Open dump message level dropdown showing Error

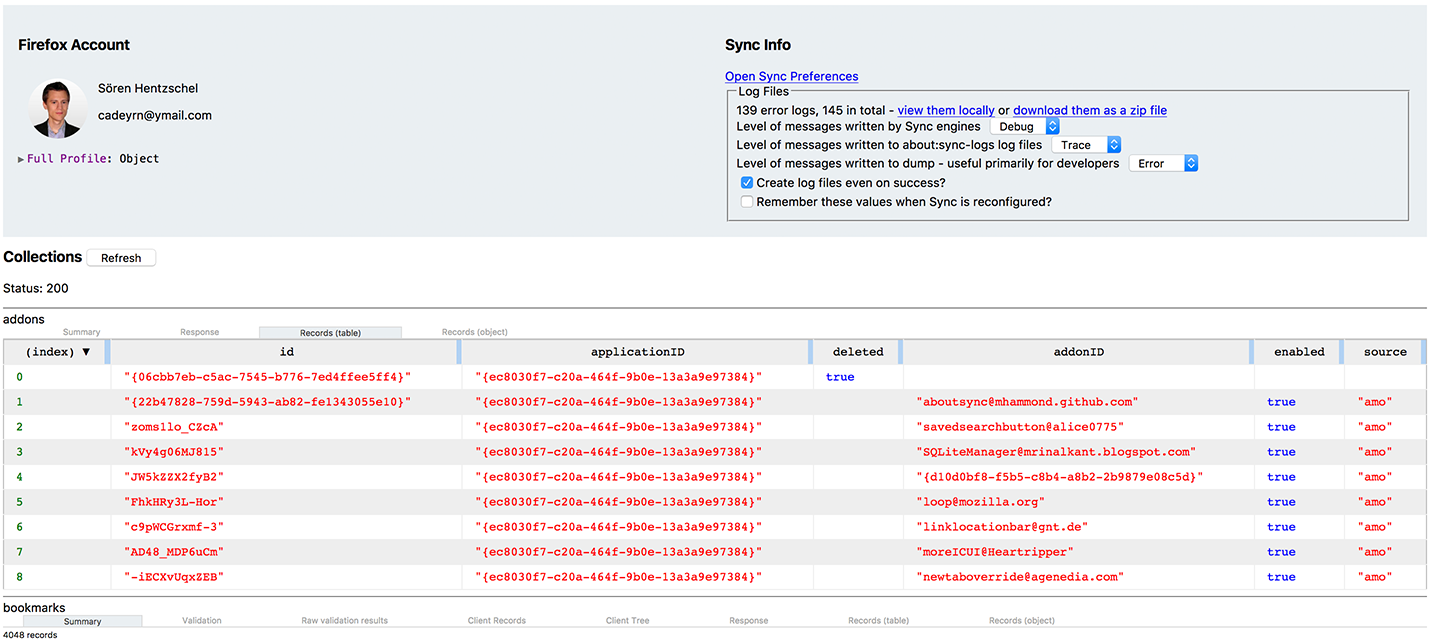point(1162,163)
